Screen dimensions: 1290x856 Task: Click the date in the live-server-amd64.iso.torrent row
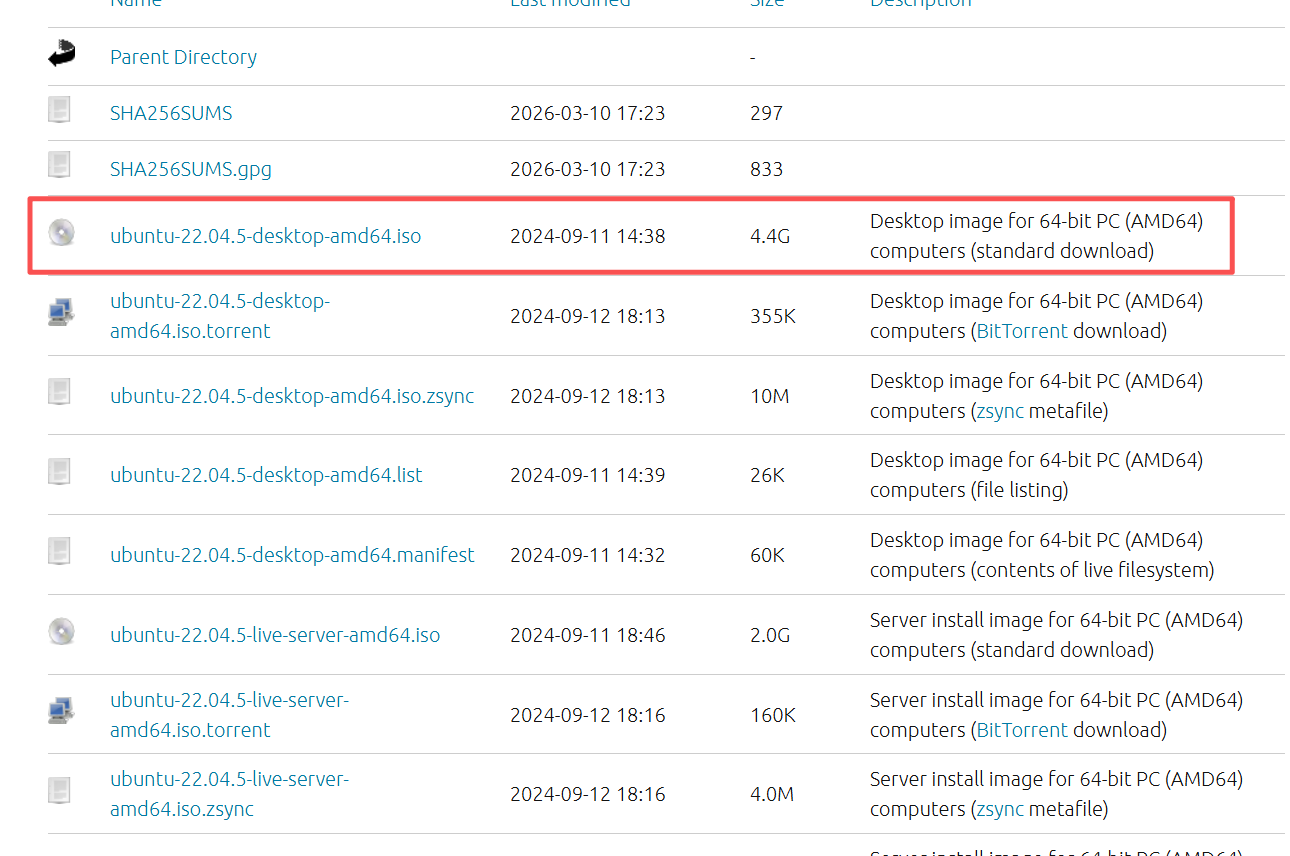coord(587,715)
